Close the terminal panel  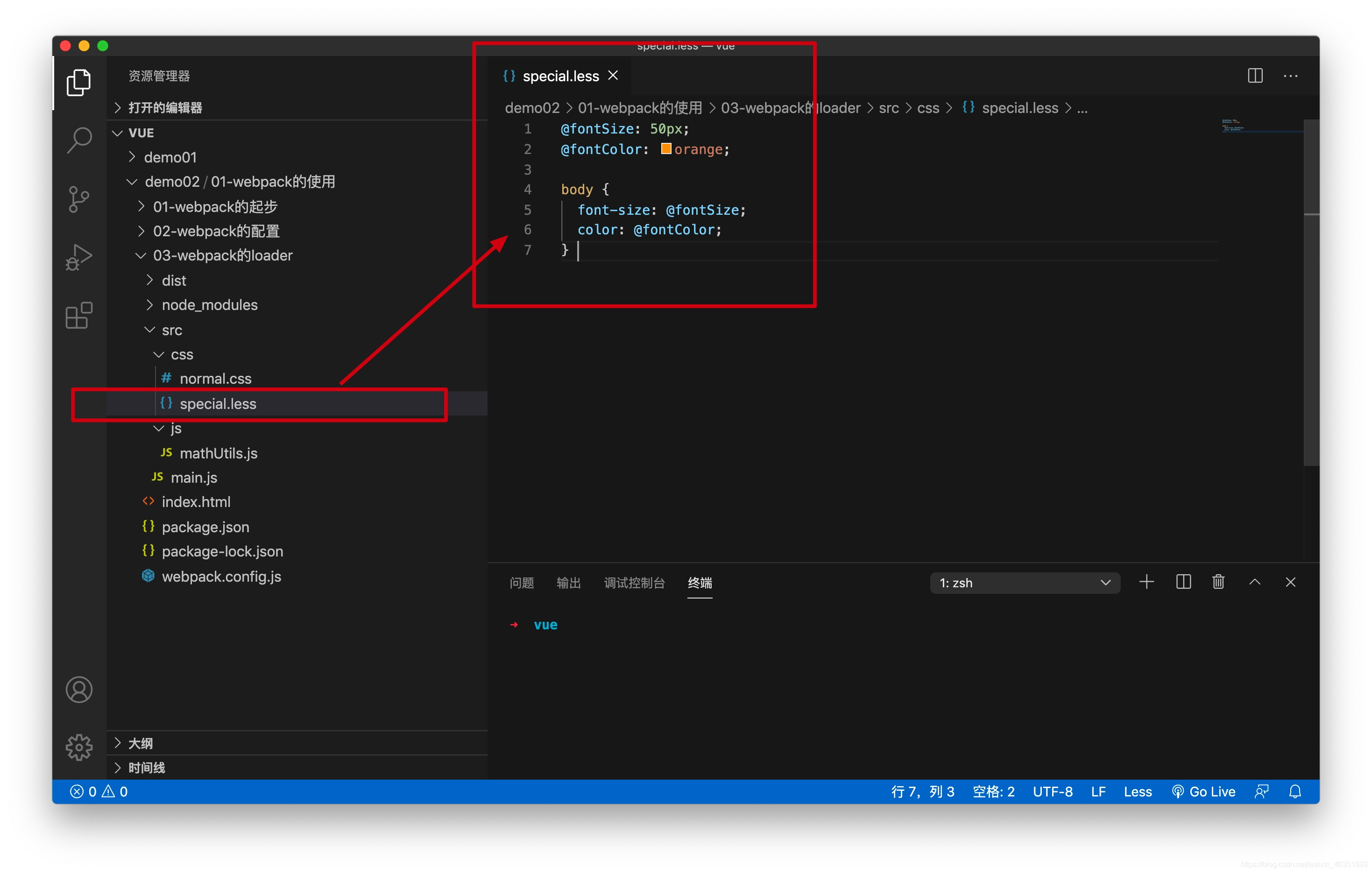click(1291, 582)
